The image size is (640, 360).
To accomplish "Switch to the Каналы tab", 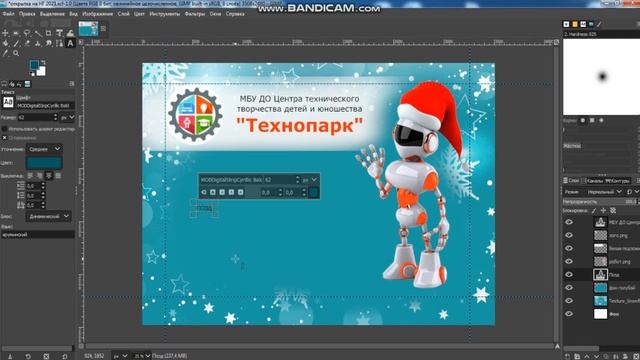I will [594, 180].
